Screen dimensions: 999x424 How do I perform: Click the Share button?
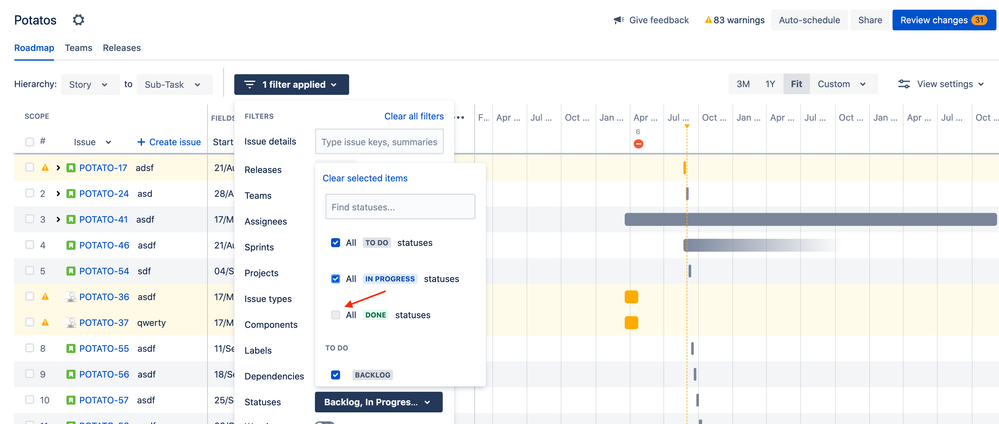click(870, 20)
